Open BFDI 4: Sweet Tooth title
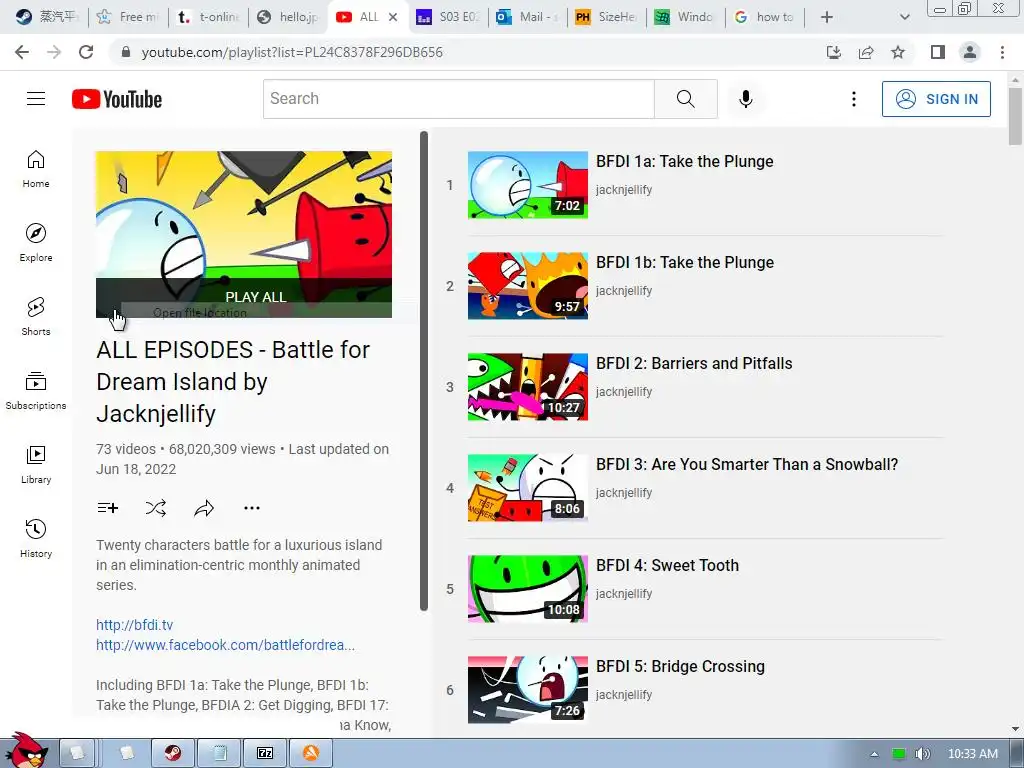 (x=667, y=566)
